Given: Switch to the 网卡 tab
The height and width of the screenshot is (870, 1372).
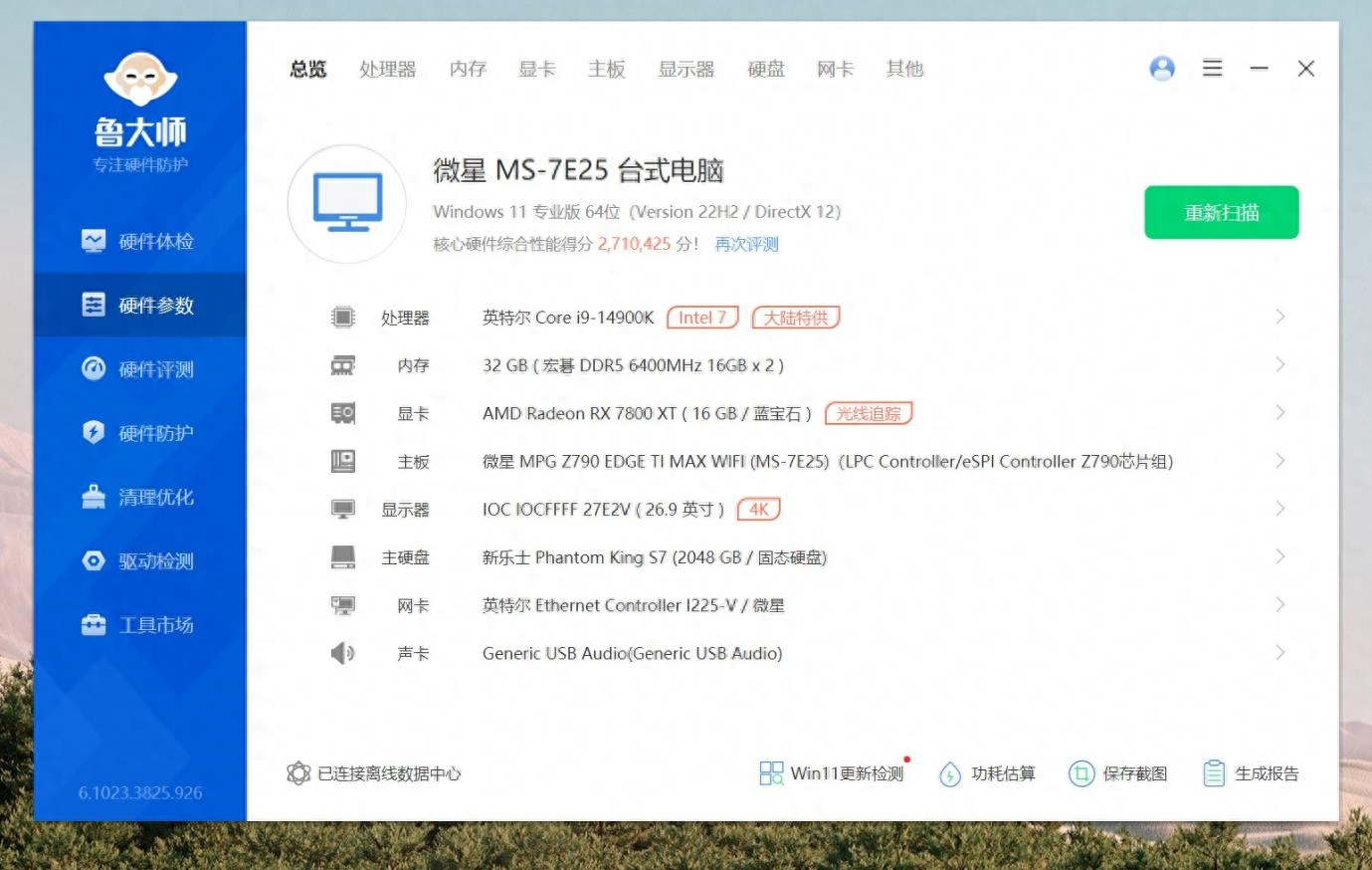Looking at the screenshot, I should click(x=836, y=69).
